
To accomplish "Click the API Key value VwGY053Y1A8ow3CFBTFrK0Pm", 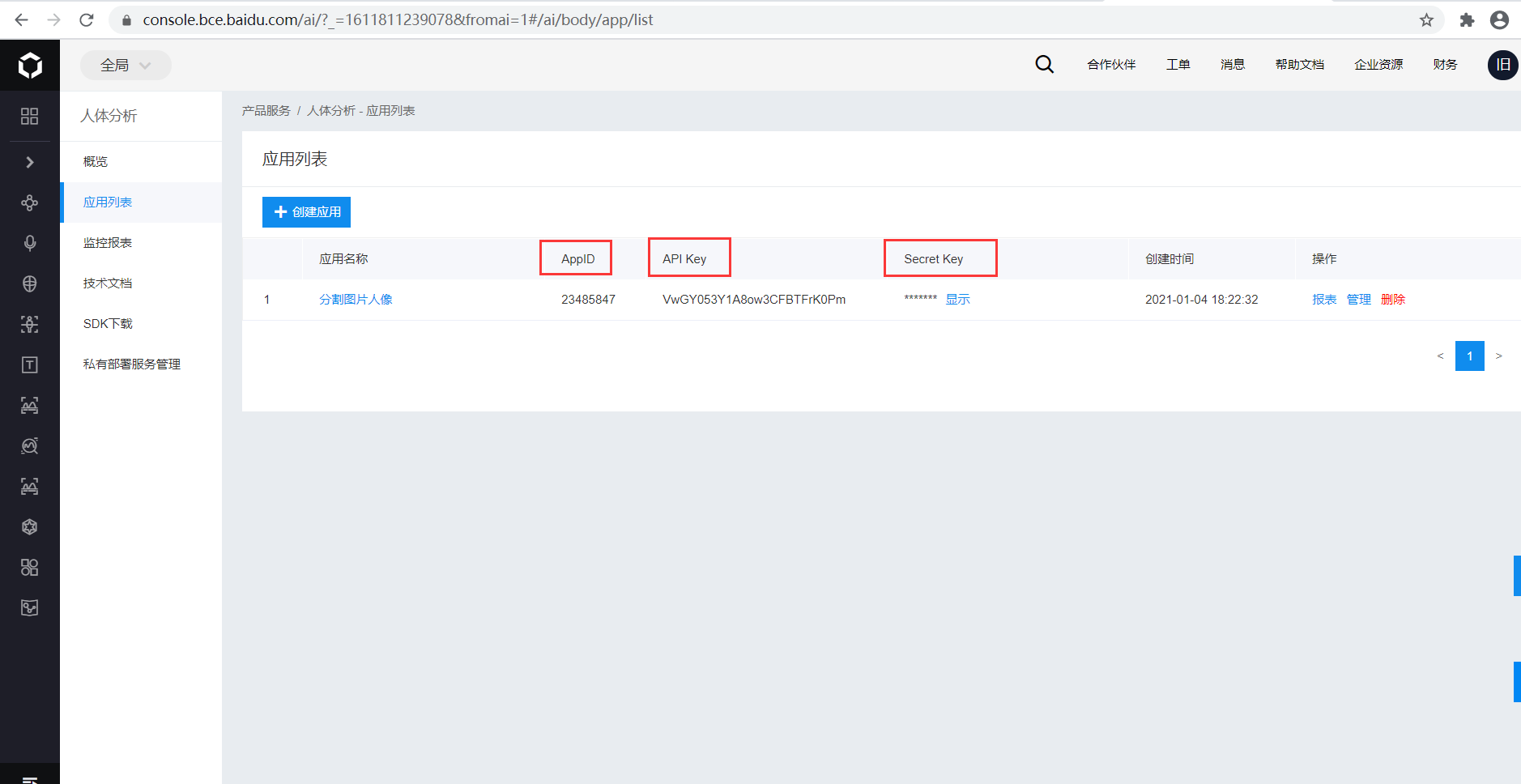I will click(x=754, y=300).
